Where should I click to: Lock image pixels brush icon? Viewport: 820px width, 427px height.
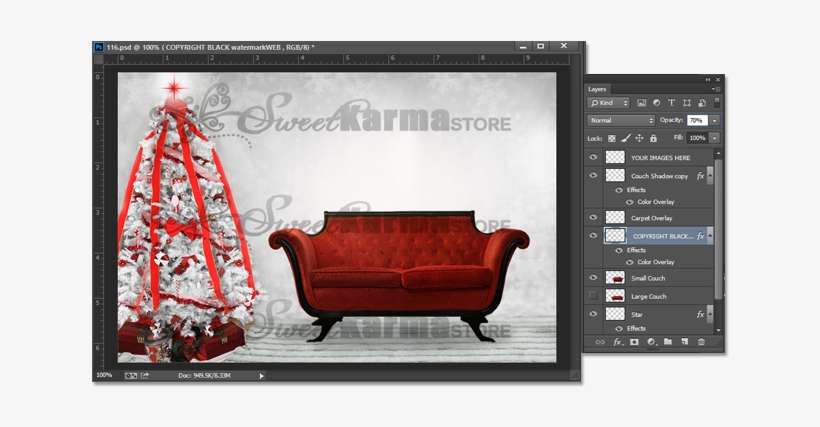point(625,139)
